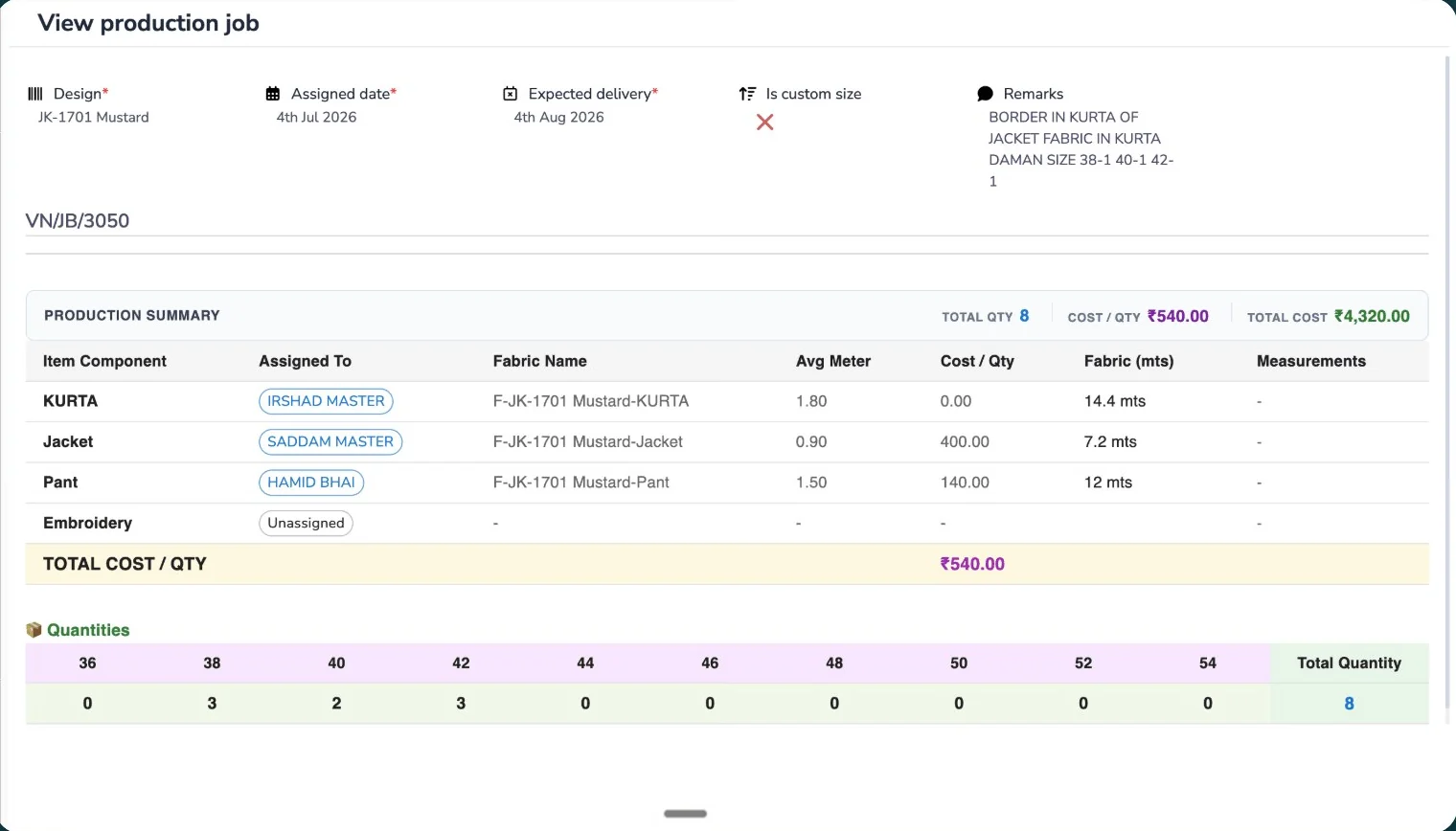Click the total qty 8 in the summary header
Image resolution: width=1456 pixels, height=831 pixels.
point(1024,316)
